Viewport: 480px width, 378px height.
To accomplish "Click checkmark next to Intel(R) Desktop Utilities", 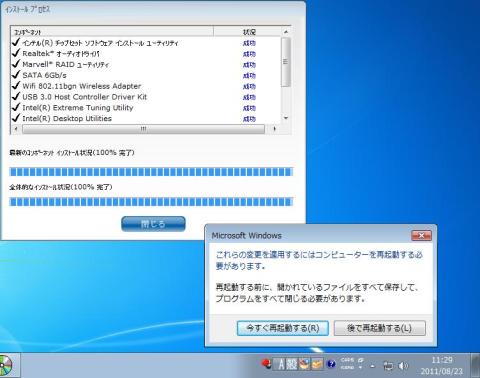I will click(16, 118).
